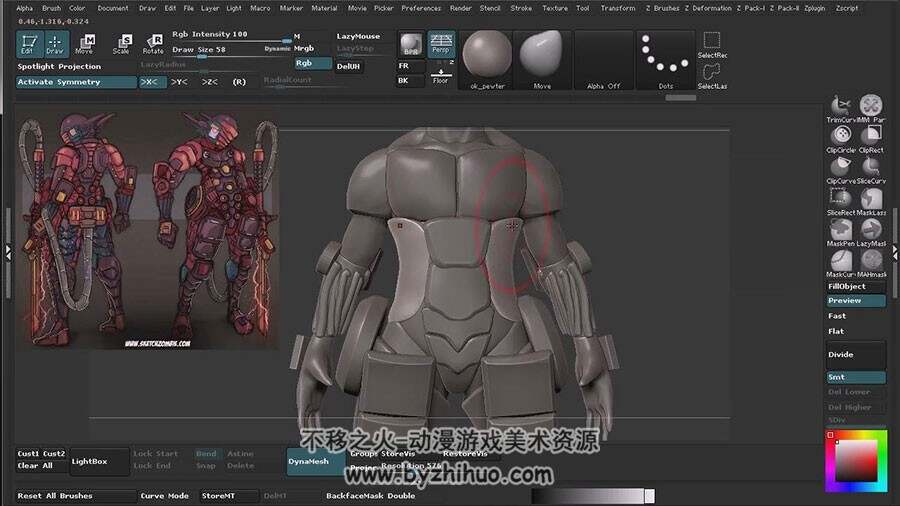
Task: Click the bottom grayscale gradient slider
Action: point(593,496)
